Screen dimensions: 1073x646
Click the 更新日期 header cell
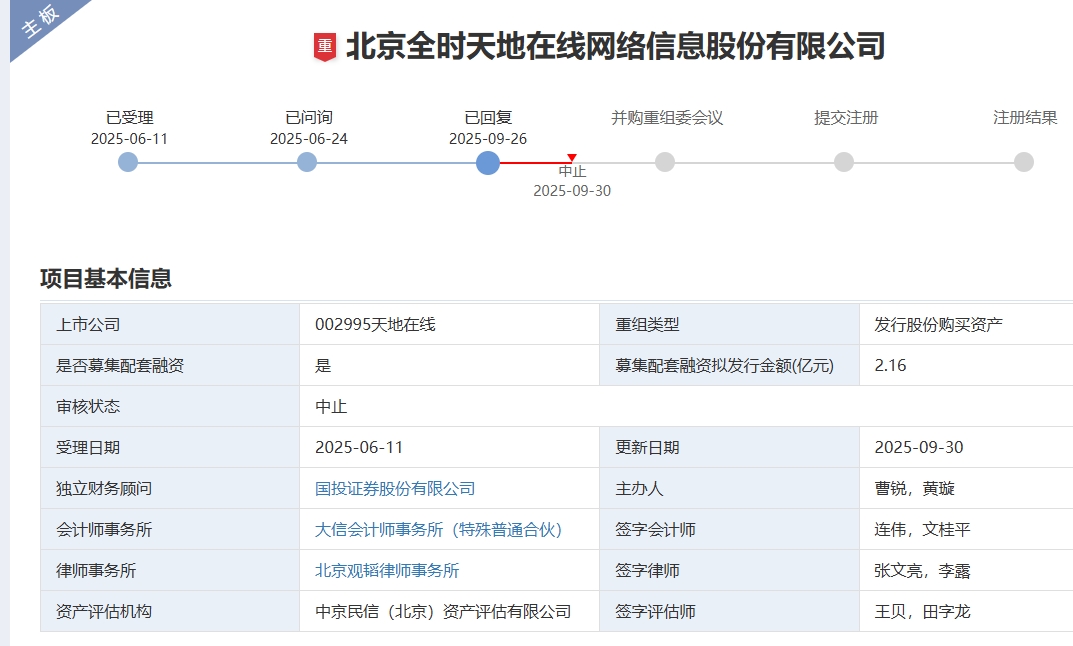(x=729, y=448)
